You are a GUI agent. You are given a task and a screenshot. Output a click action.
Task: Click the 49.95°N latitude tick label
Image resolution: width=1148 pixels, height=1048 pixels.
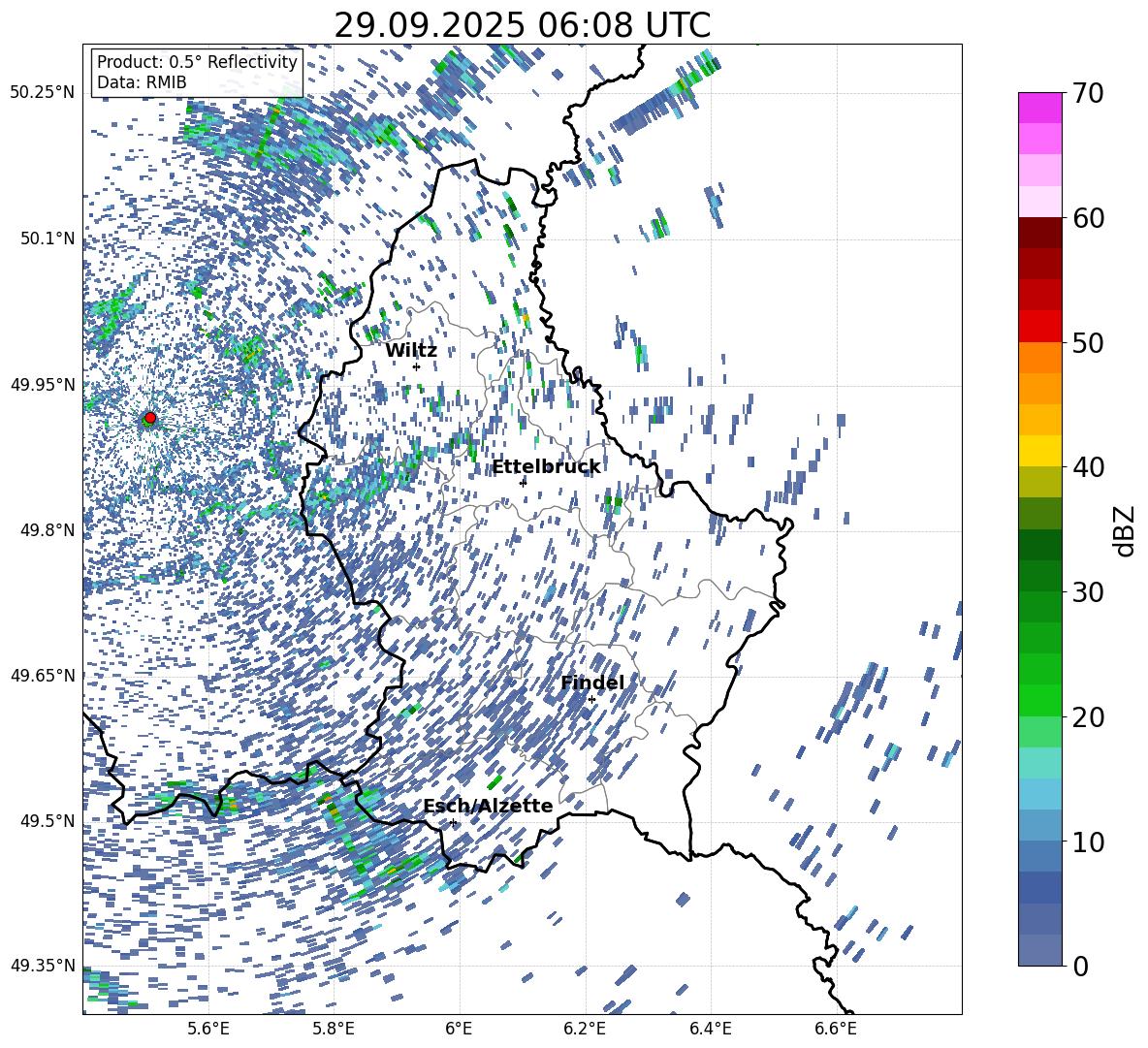43,384
